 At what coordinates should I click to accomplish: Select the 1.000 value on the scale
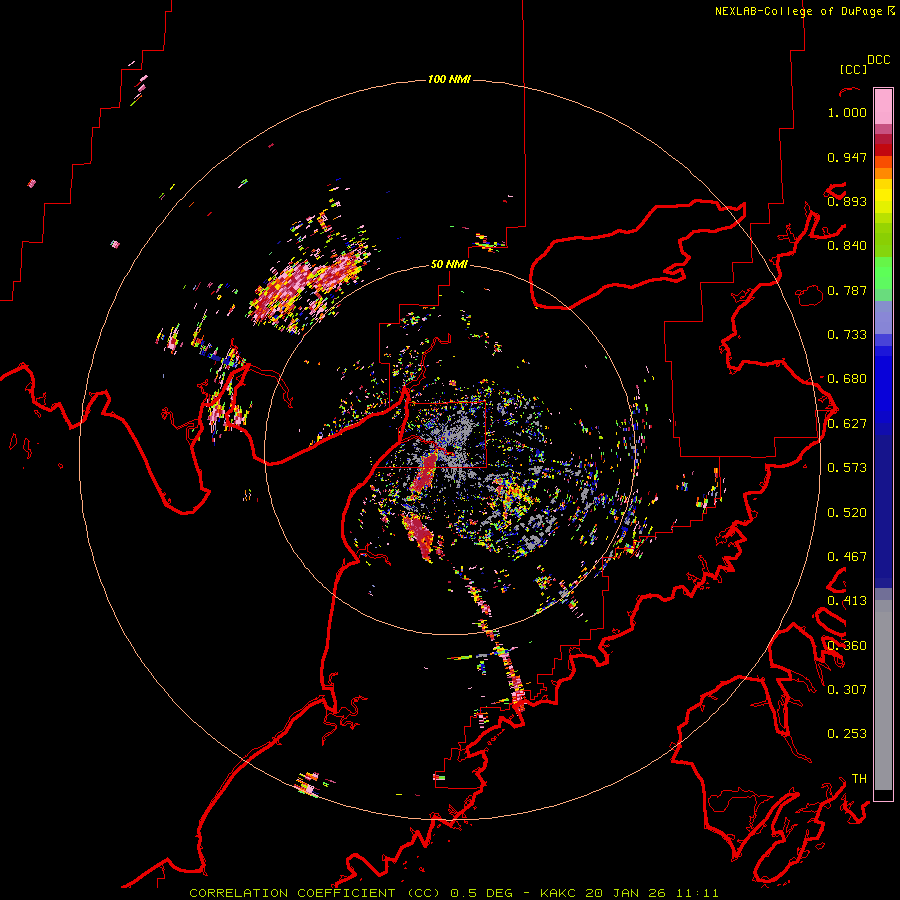(x=847, y=112)
